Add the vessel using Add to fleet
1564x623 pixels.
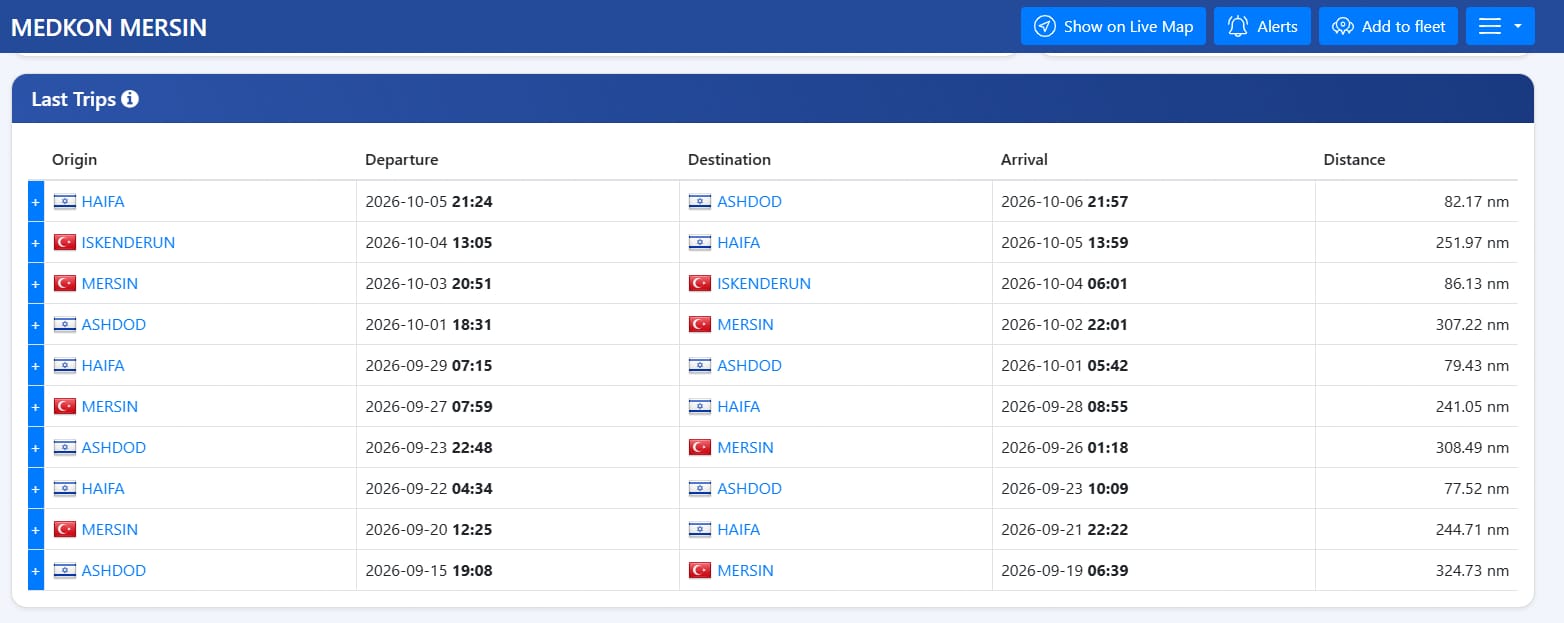1388,26
